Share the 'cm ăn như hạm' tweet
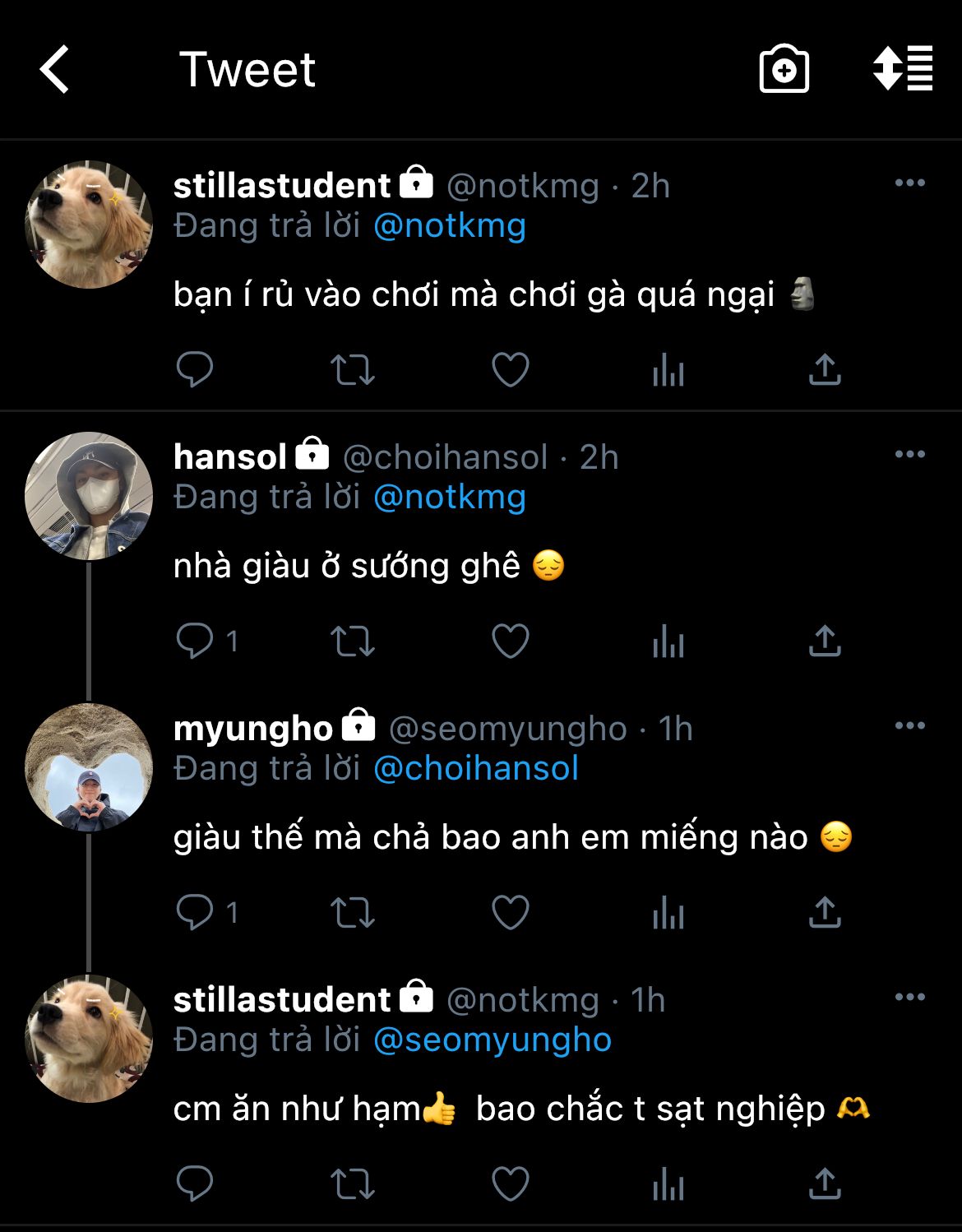This screenshot has width=962, height=1232. (x=825, y=1184)
